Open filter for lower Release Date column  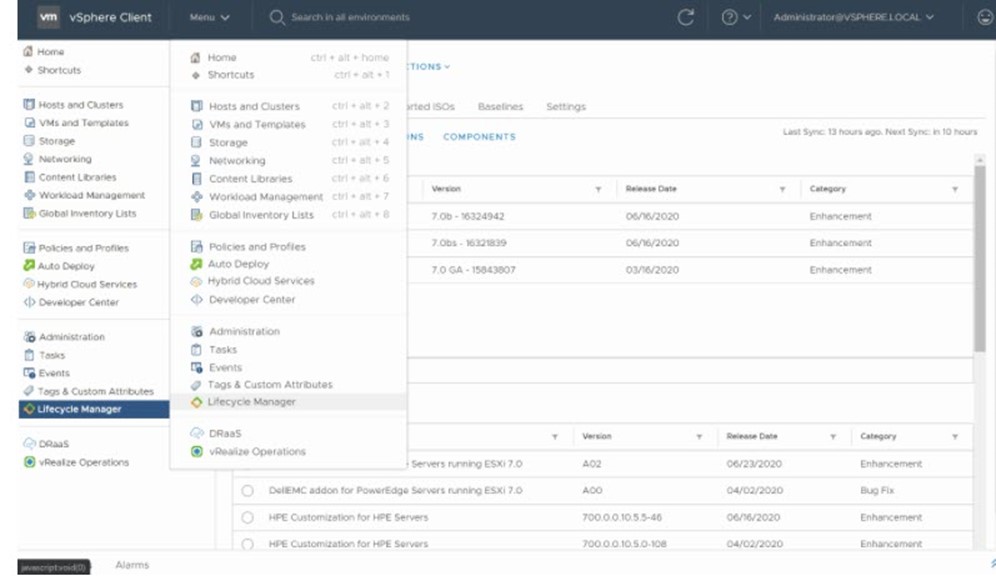coord(833,437)
